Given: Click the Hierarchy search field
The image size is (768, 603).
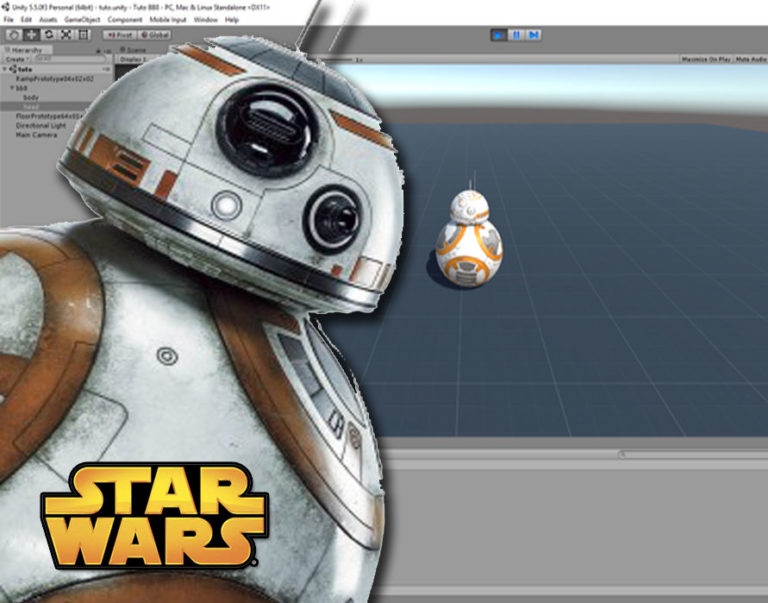Looking at the screenshot, I should pyautogui.click(x=72, y=59).
